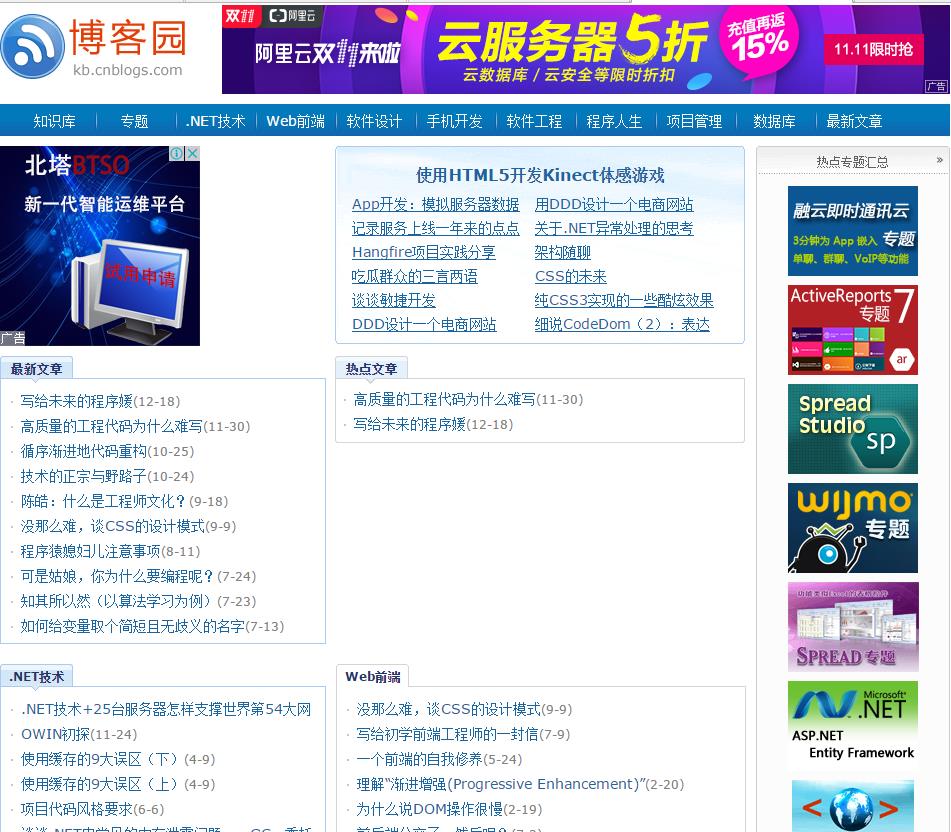This screenshot has width=951, height=832.
Task: Open headline 使用HTML5开发Kinect体感游戏
Action: [x=540, y=175]
